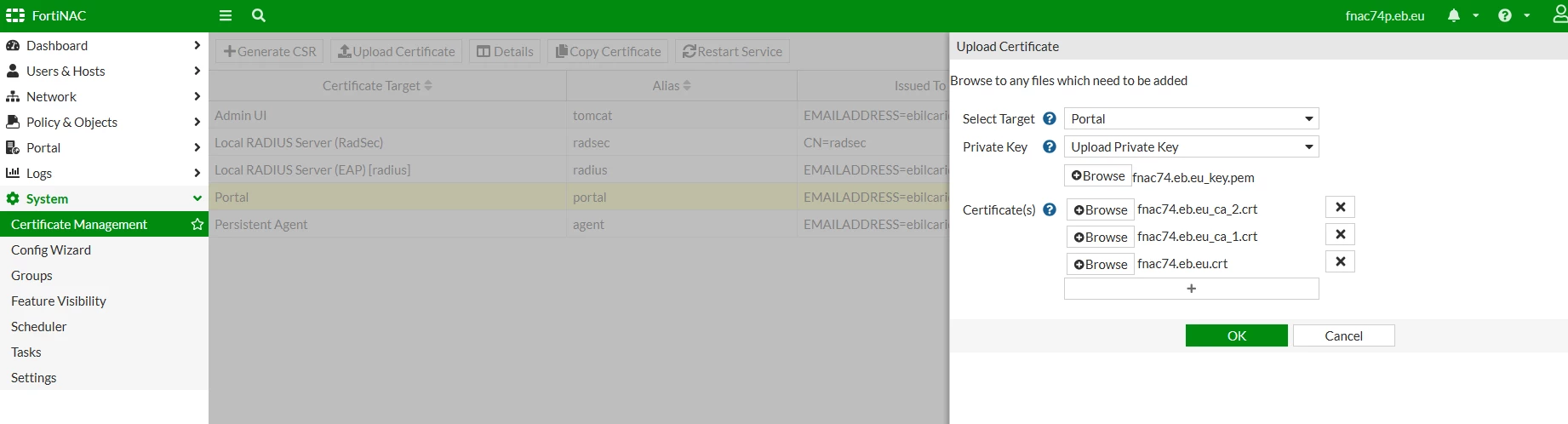Click Copy Certificate toolbar button
The width and height of the screenshot is (1568, 424).
pos(608,51)
